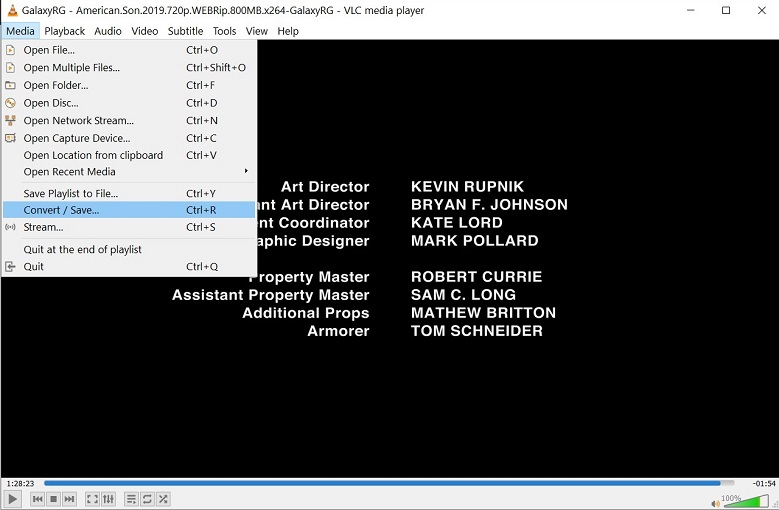Toggle loop repeat mode
The image size is (779, 510).
pos(147,499)
